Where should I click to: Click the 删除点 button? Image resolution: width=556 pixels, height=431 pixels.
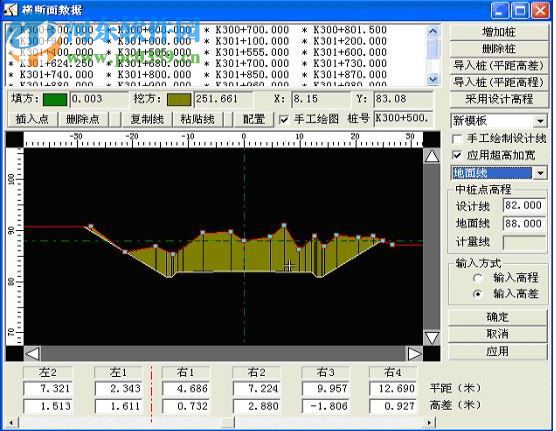click(83, 119)
